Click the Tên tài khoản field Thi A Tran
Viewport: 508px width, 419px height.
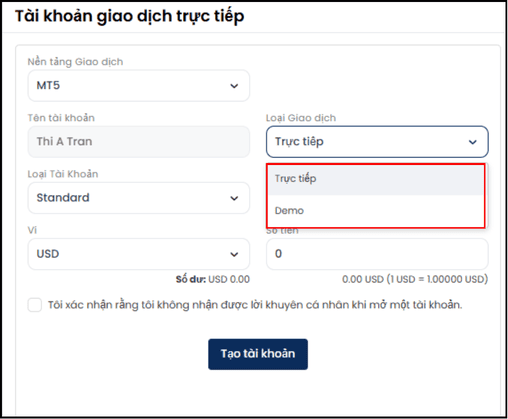[138, 142]
